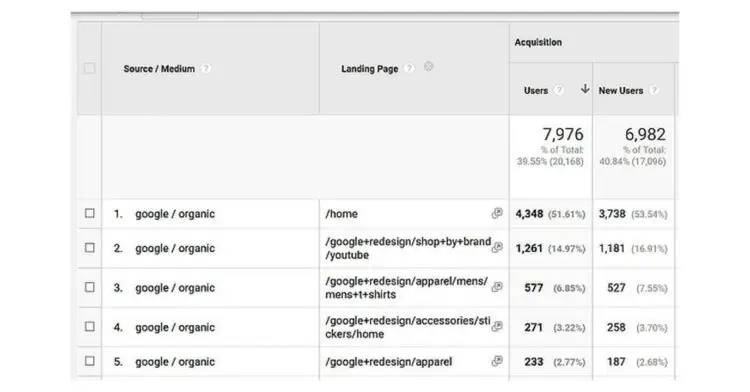Toggle the select-all checkbox in table header
Viewport: 750px width, 392px height.
pos(89,68)
